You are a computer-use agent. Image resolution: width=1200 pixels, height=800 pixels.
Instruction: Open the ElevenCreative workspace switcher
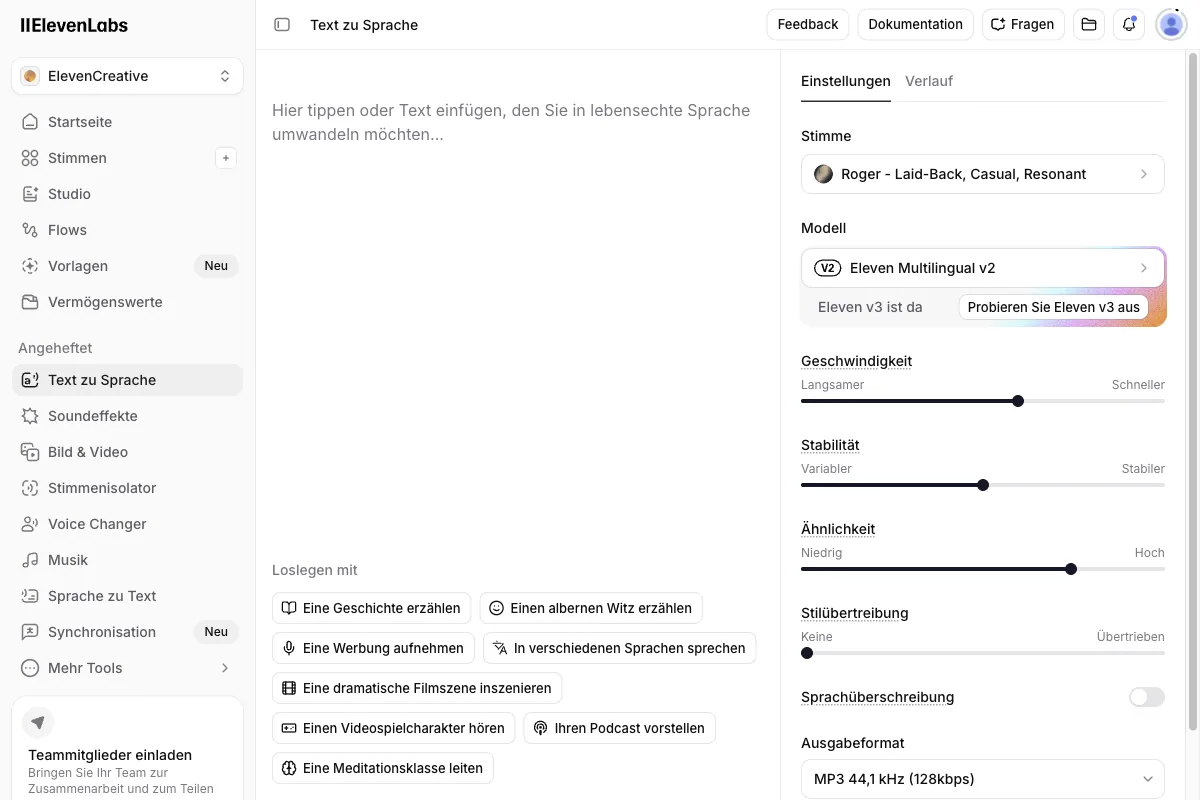[127, 76]
